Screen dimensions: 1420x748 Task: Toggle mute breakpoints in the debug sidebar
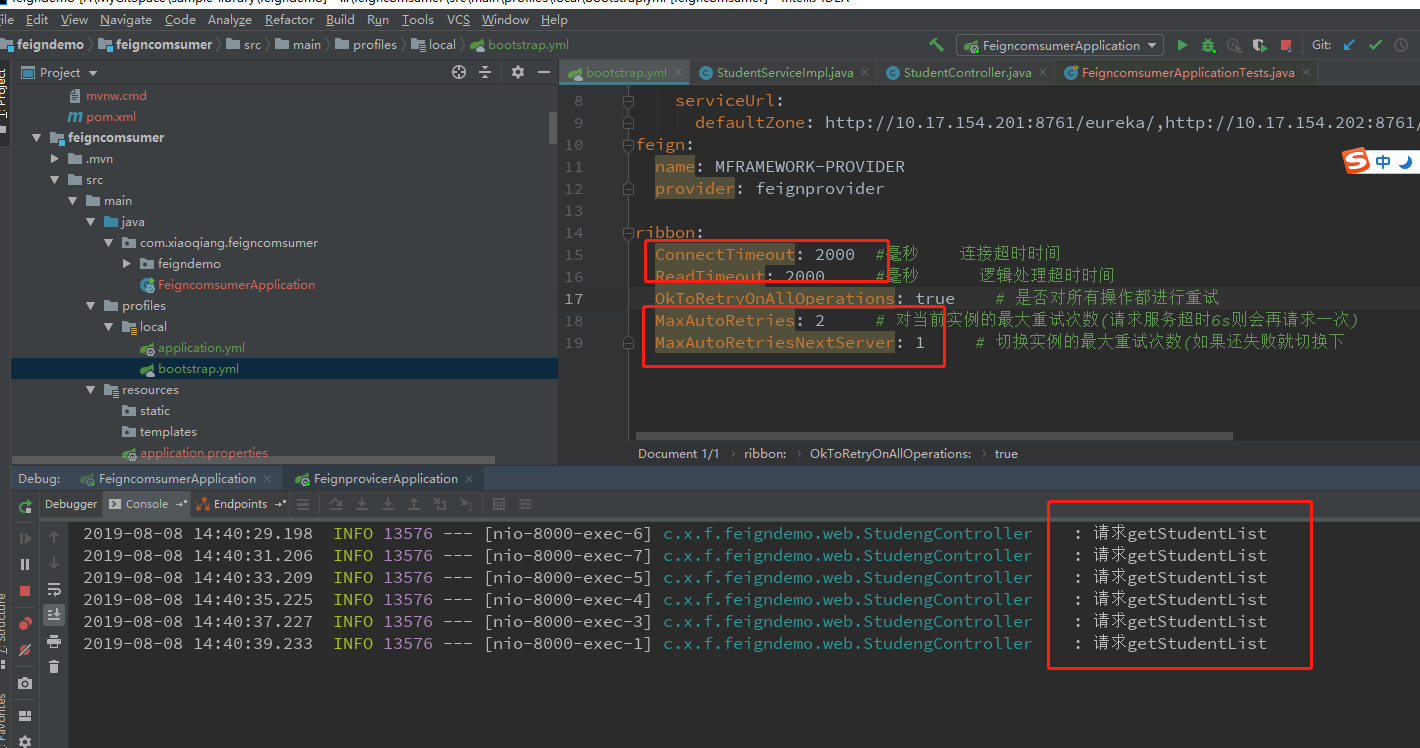pos(25,649)
